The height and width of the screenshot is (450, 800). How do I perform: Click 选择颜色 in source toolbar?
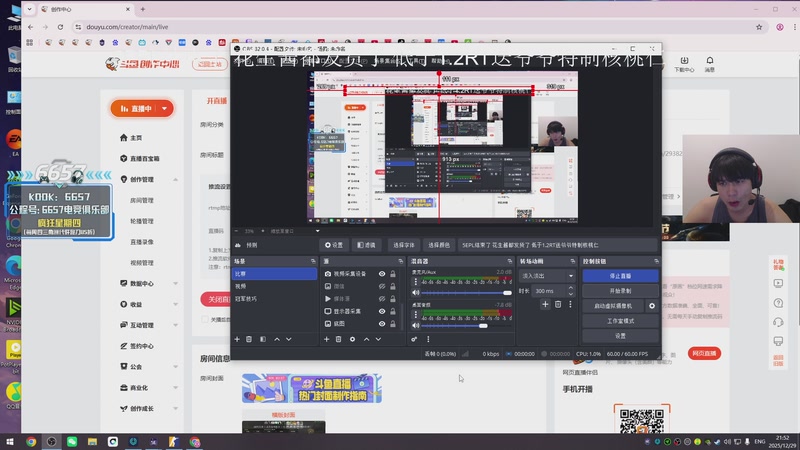438,245
